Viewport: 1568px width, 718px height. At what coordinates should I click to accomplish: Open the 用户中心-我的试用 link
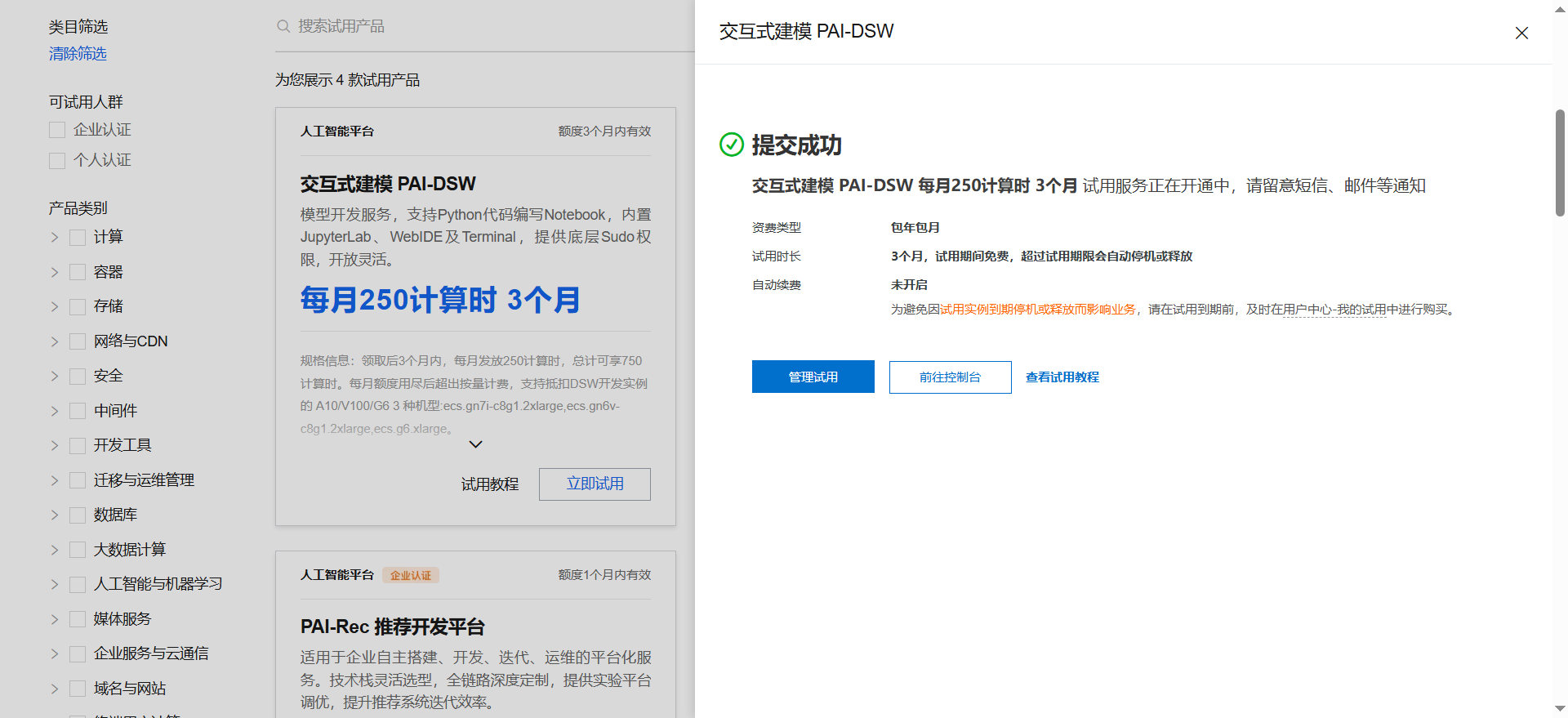(x=1334, y=310)
